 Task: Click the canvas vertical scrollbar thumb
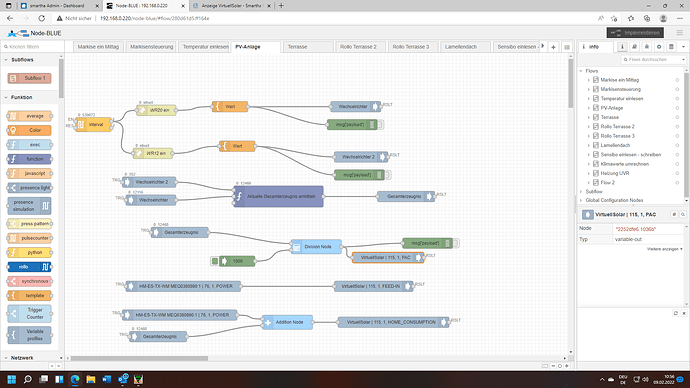coord(571,84)
